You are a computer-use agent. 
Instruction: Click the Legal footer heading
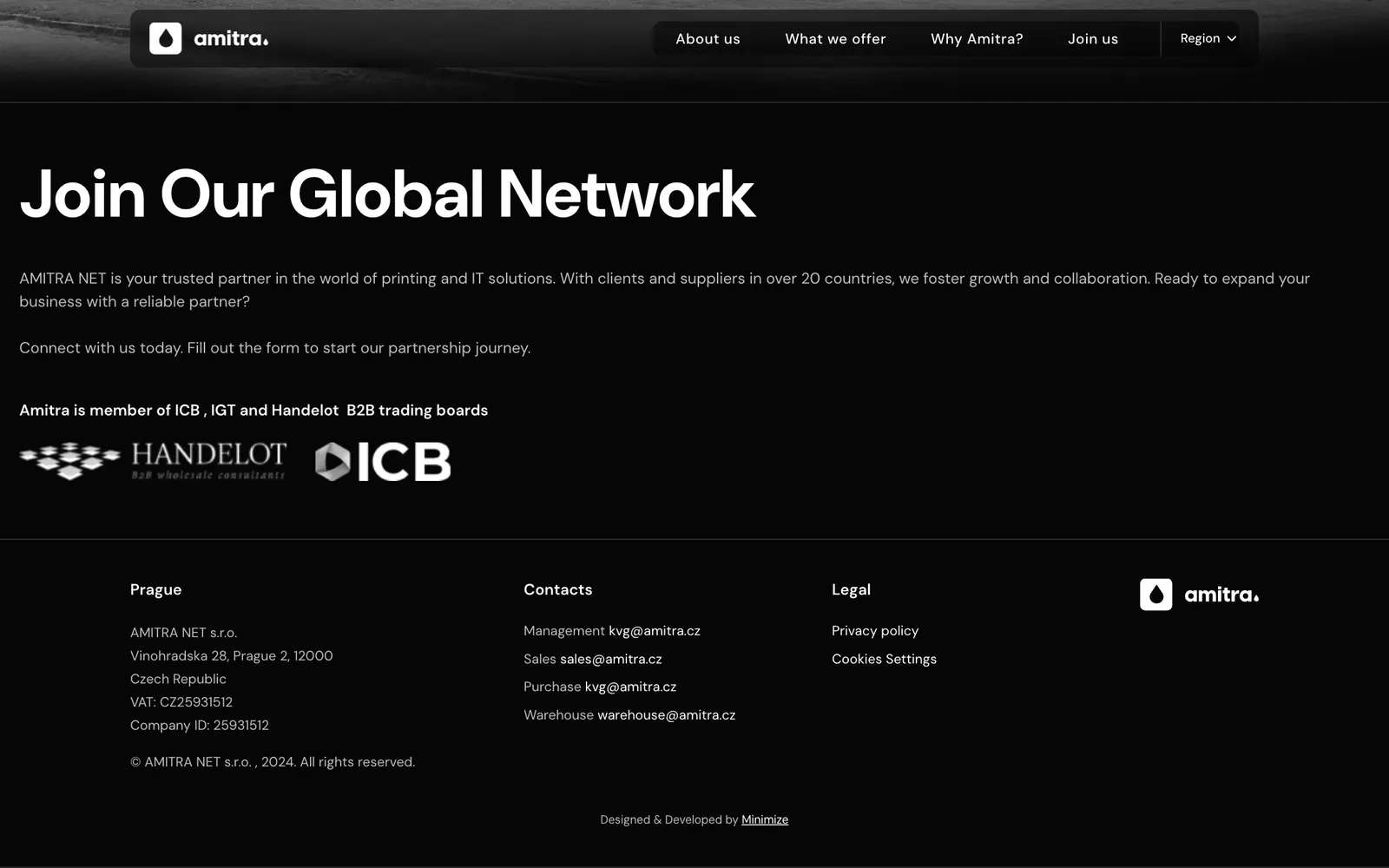pos(851,589)
